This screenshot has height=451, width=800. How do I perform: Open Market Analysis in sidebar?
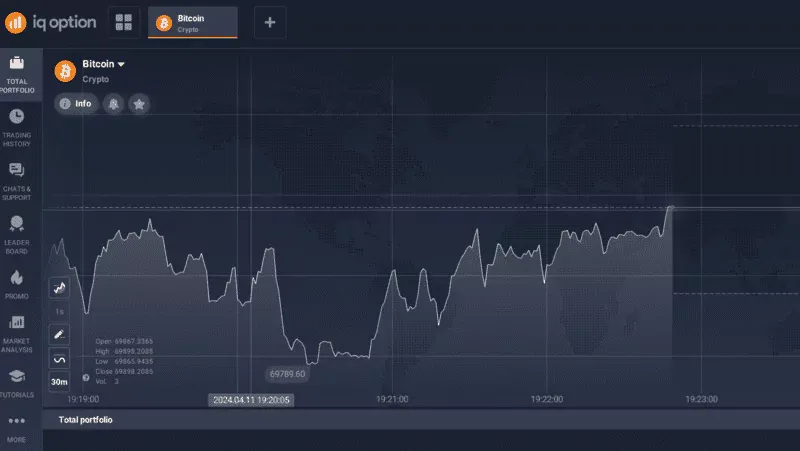pyautogui.click(x=17, y=334)
